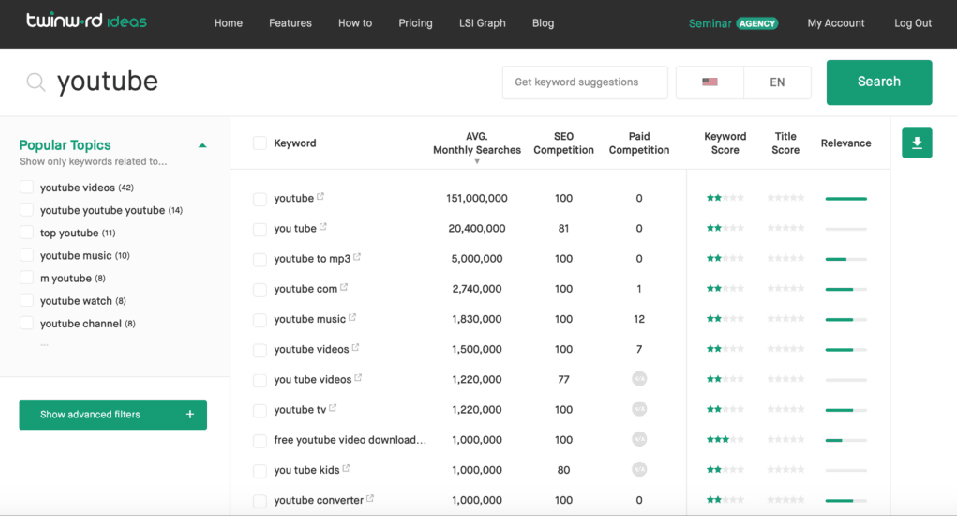The width and height of the screenshot is (957, 516).
Task: Click the green Search button
Action: (x=879, y=82)
